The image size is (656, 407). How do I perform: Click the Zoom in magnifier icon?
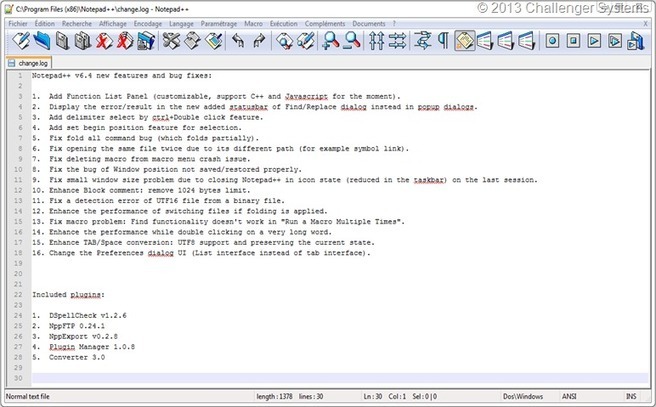pyautogui.click(x=331, y=41)
